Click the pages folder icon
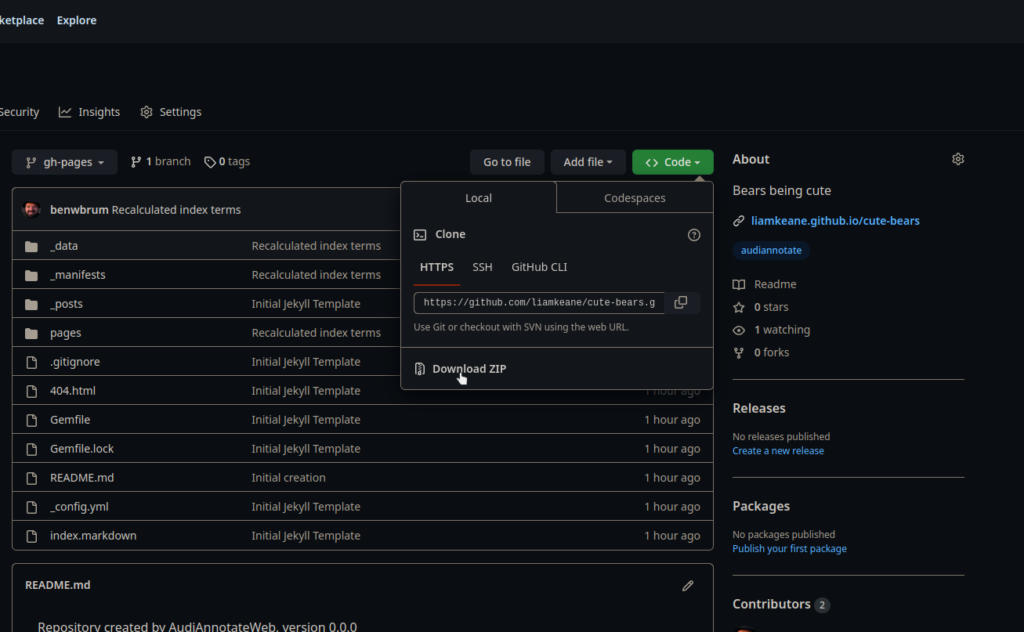1024x632 pixels. pos(31,333)
